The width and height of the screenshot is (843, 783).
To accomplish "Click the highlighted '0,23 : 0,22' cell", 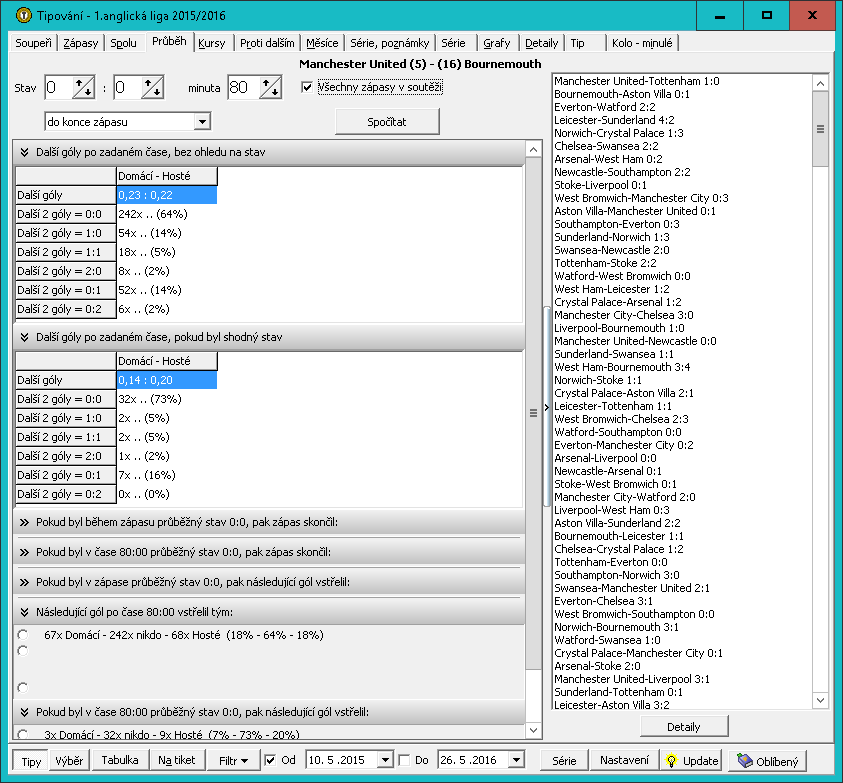I will 167,195.
